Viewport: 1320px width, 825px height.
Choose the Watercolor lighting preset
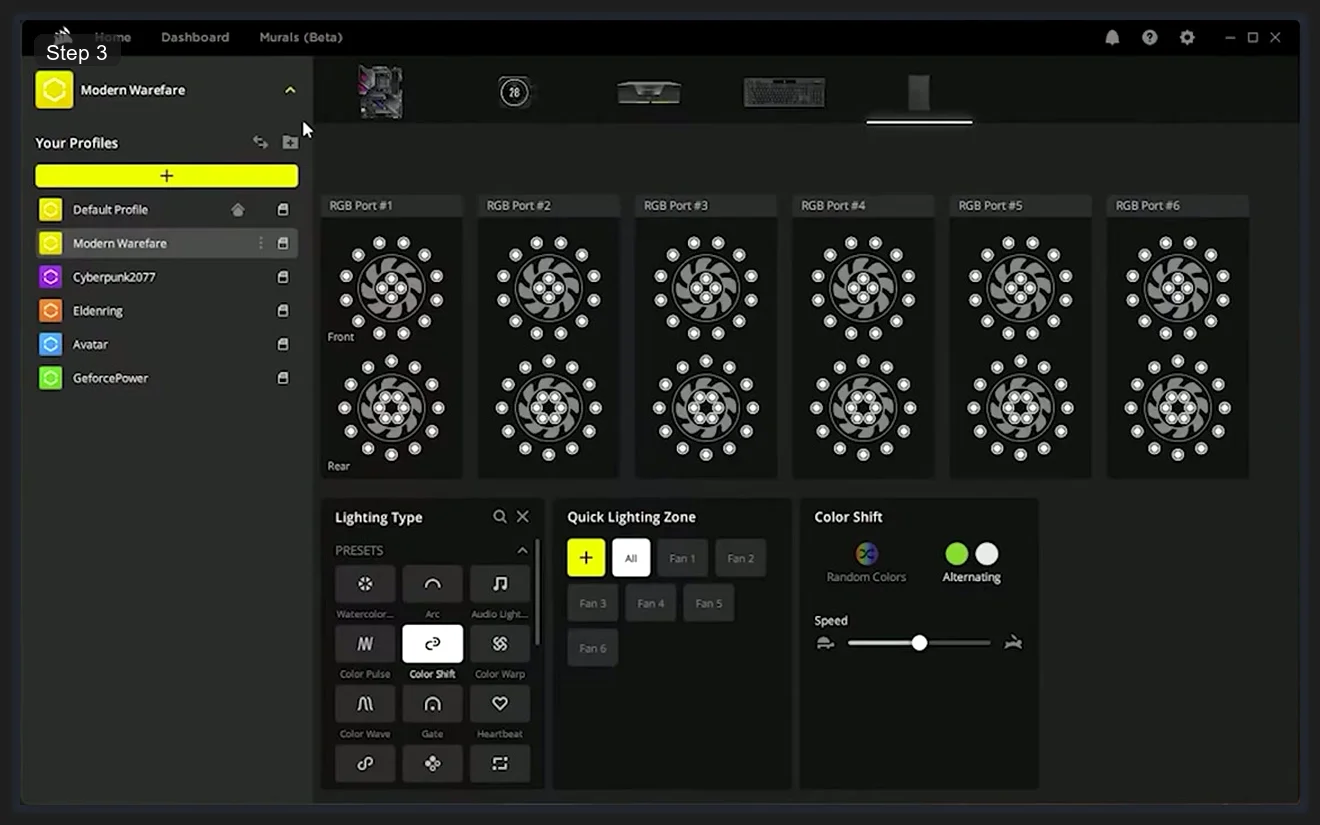pos(365,584)
